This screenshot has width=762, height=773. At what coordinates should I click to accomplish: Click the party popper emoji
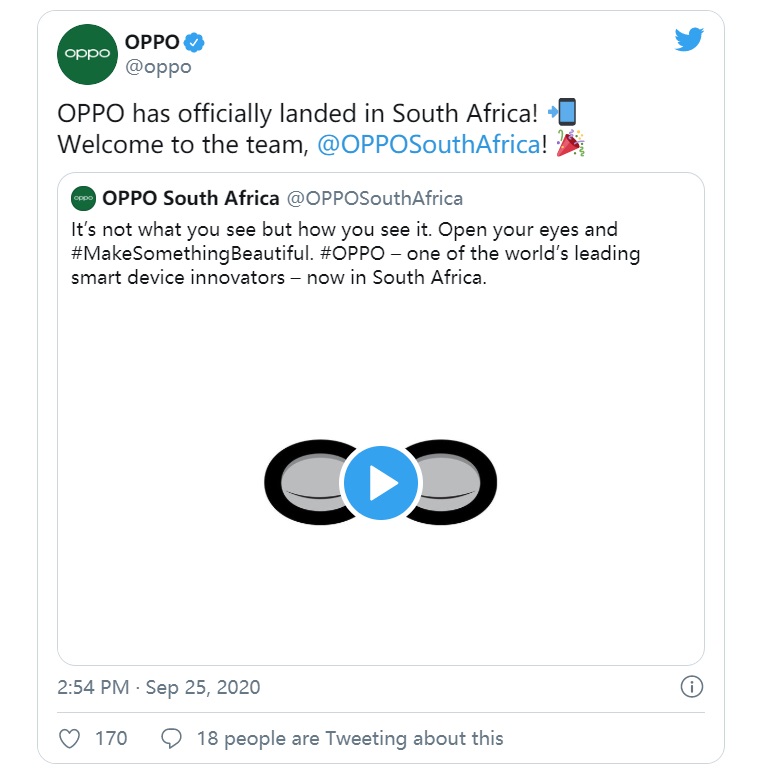coord(569,143)
